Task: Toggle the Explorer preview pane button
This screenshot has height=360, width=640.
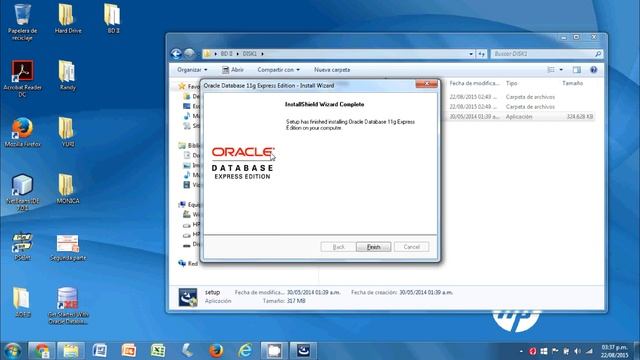Action: click(577, 70)
